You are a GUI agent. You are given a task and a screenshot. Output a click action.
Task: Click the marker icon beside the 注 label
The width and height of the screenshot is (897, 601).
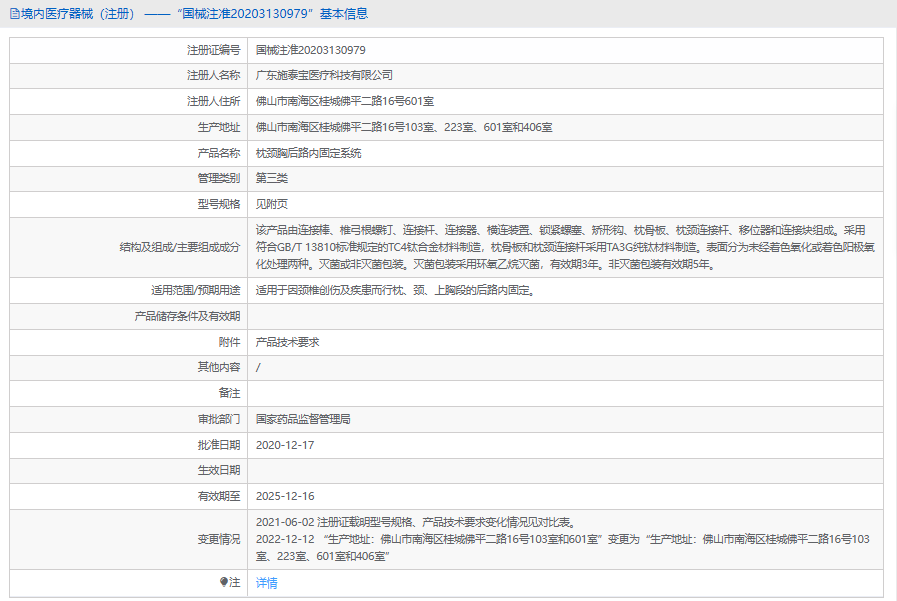[x=224, y=582]
